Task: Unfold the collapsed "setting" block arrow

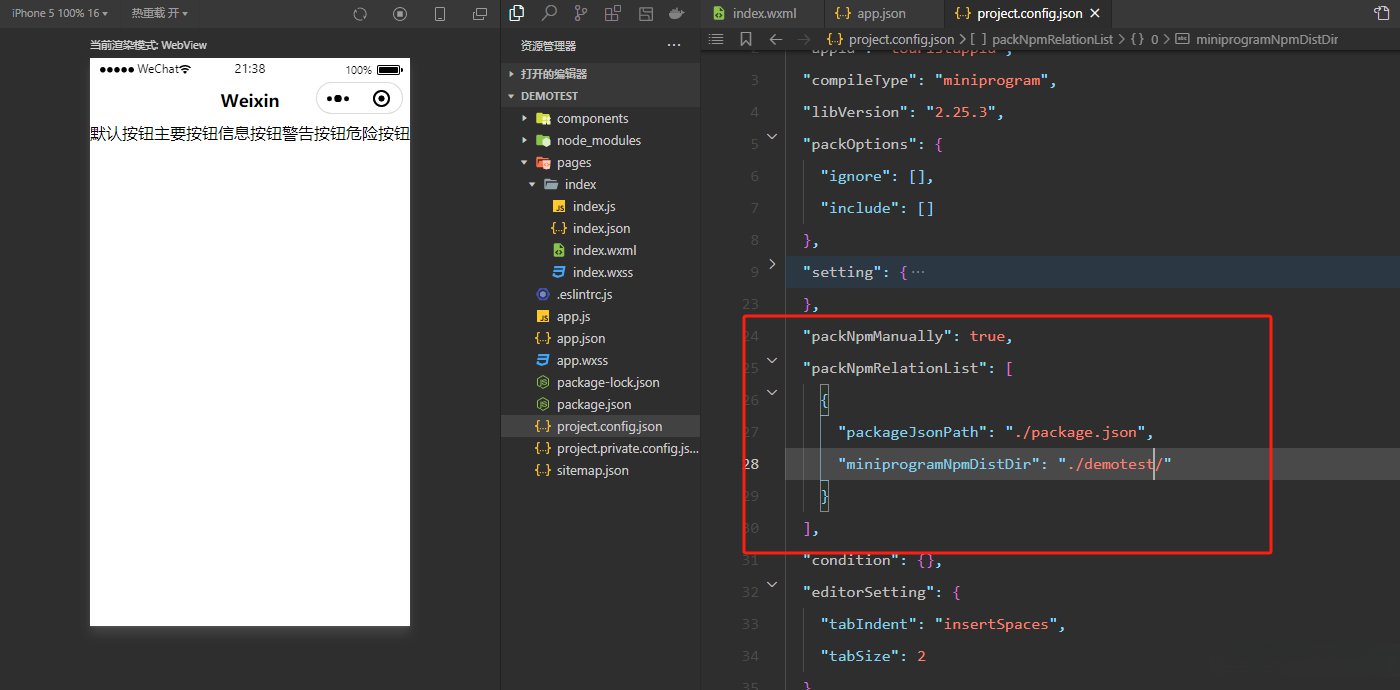Action: (771, 264)
